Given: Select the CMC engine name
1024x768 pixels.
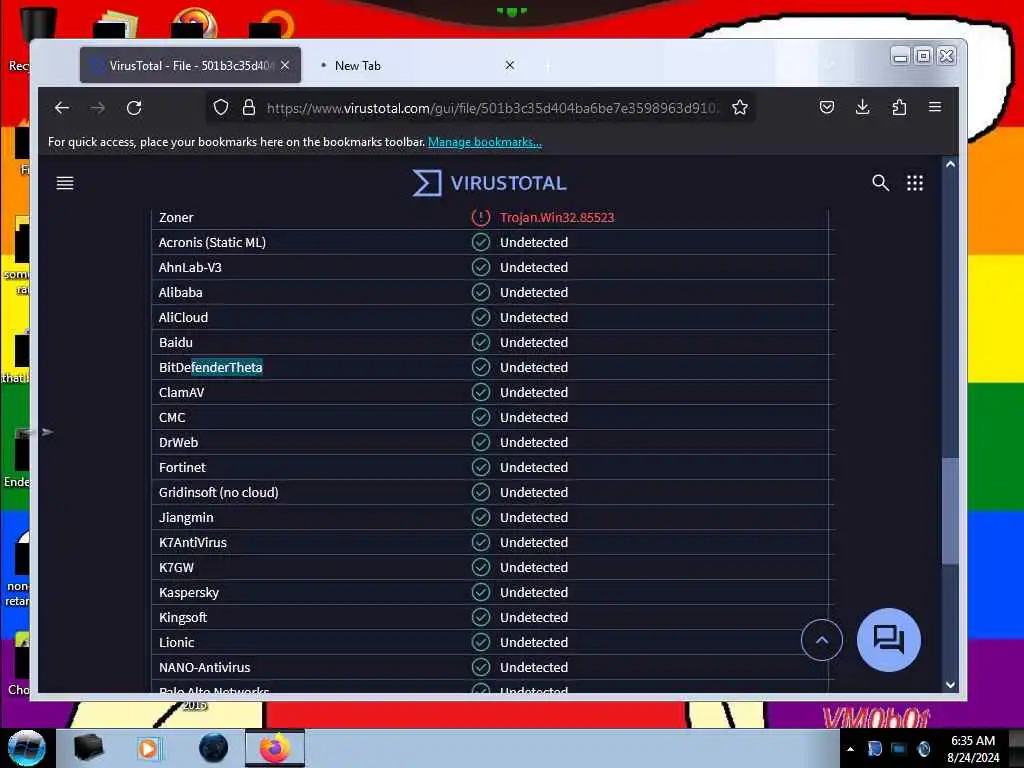Looking at the screenshot, I should point(172,417).
